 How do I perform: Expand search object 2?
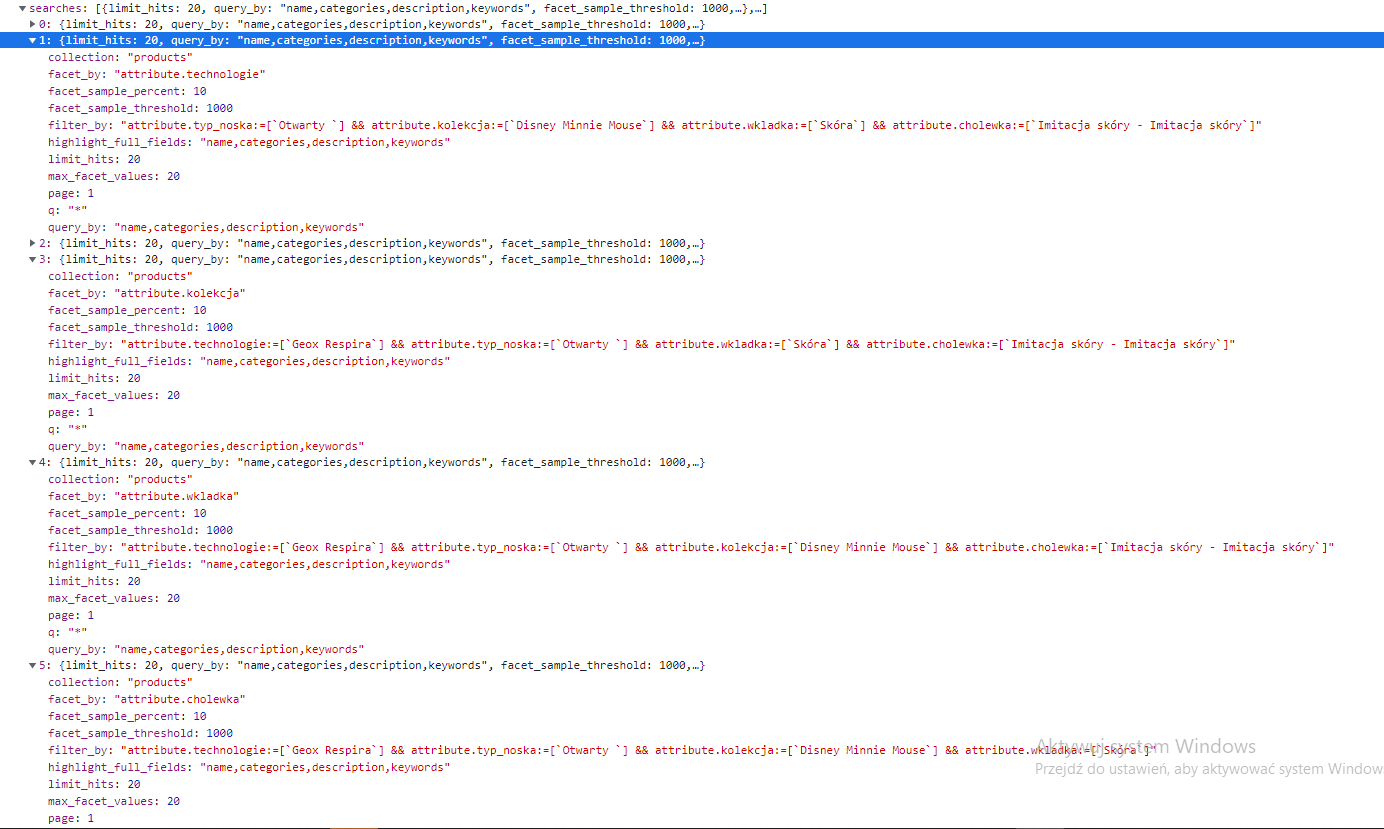click(x=31, y=242)
